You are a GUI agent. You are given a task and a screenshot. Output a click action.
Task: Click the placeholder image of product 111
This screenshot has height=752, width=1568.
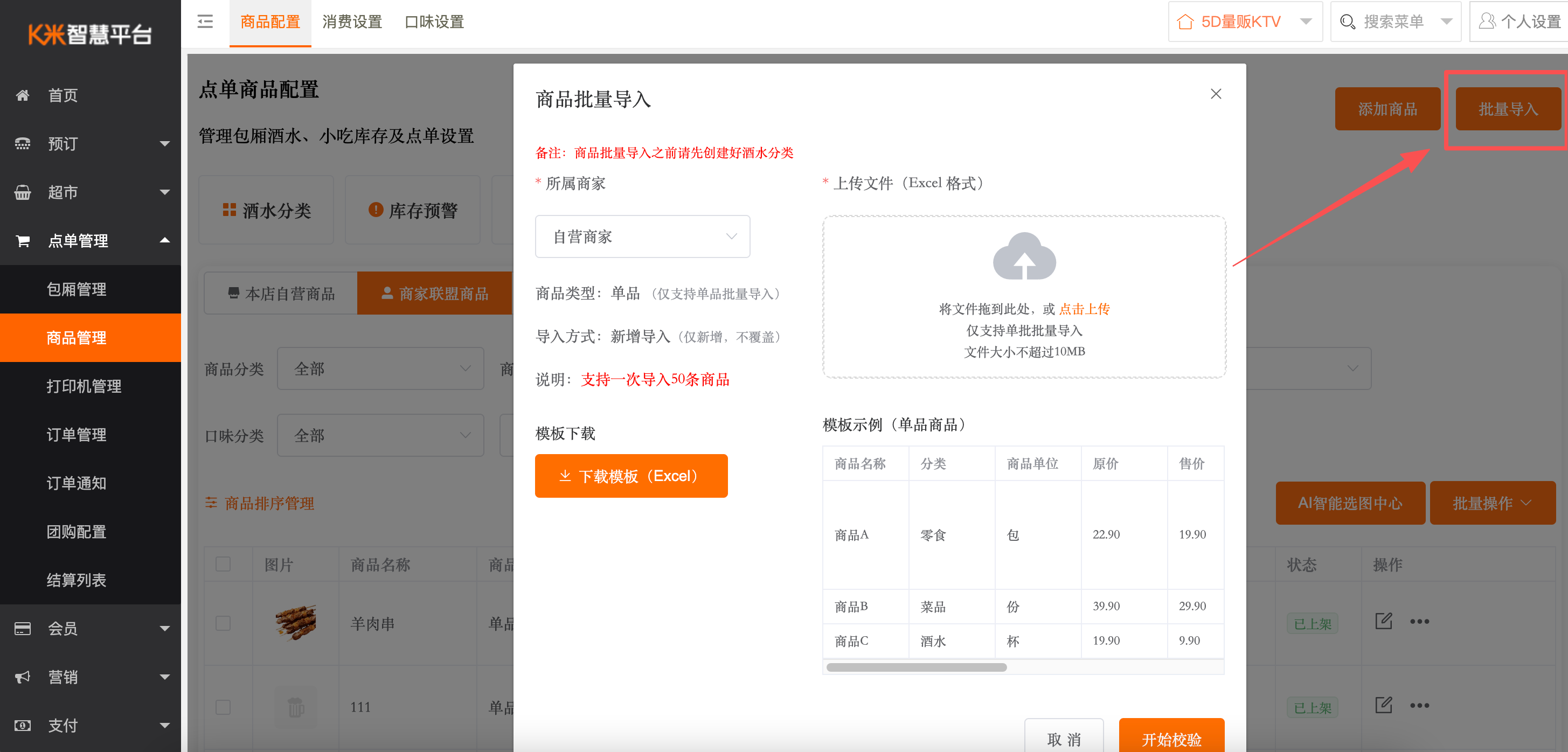click(x=296, y=707)
